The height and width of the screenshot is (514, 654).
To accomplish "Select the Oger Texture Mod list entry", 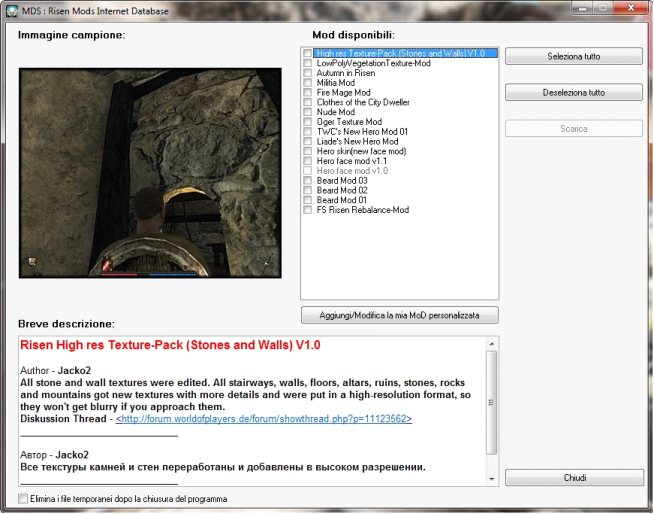I will click(x=349, y=122).
